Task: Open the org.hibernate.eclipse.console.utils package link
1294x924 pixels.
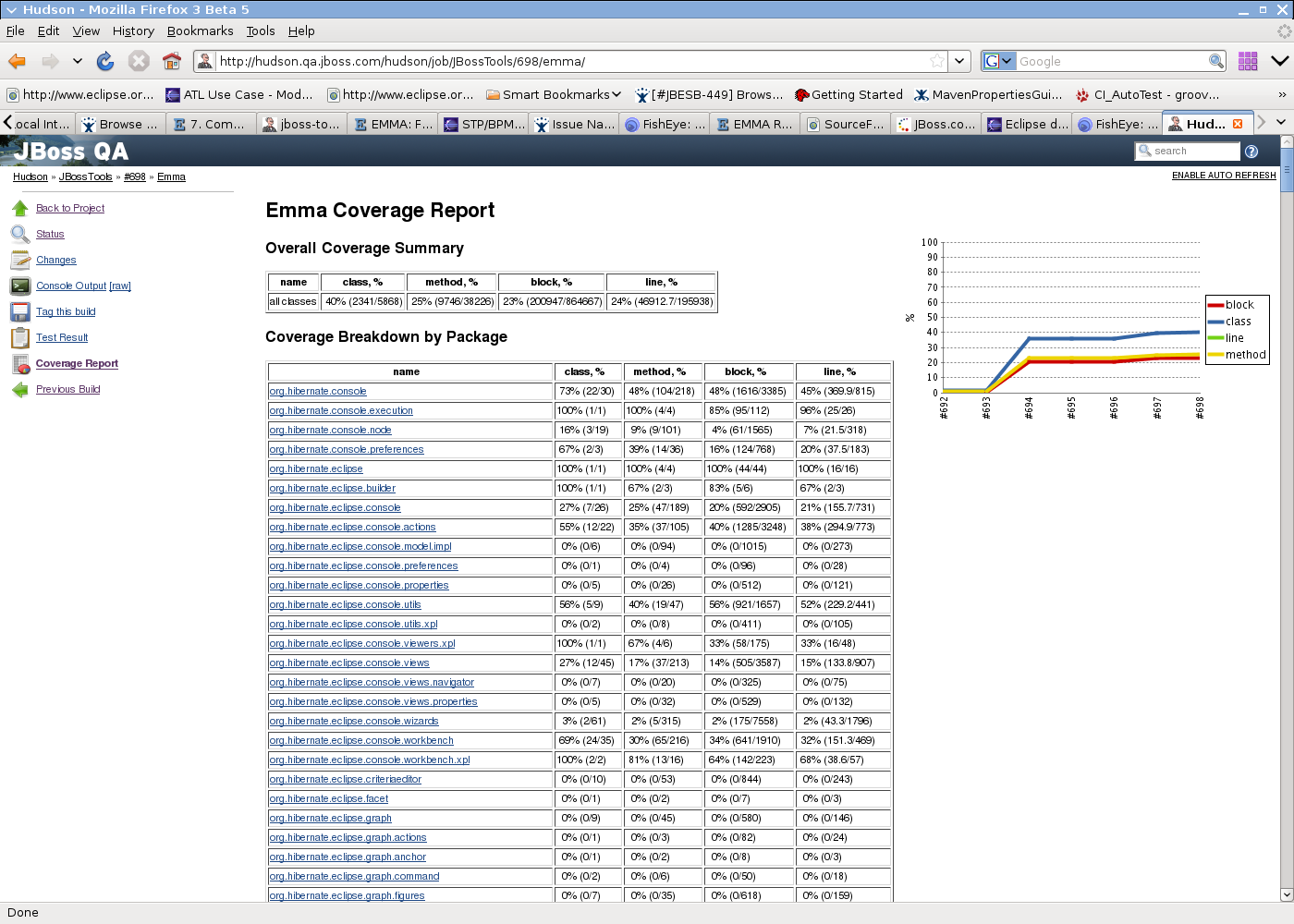Action: point(345,604)
